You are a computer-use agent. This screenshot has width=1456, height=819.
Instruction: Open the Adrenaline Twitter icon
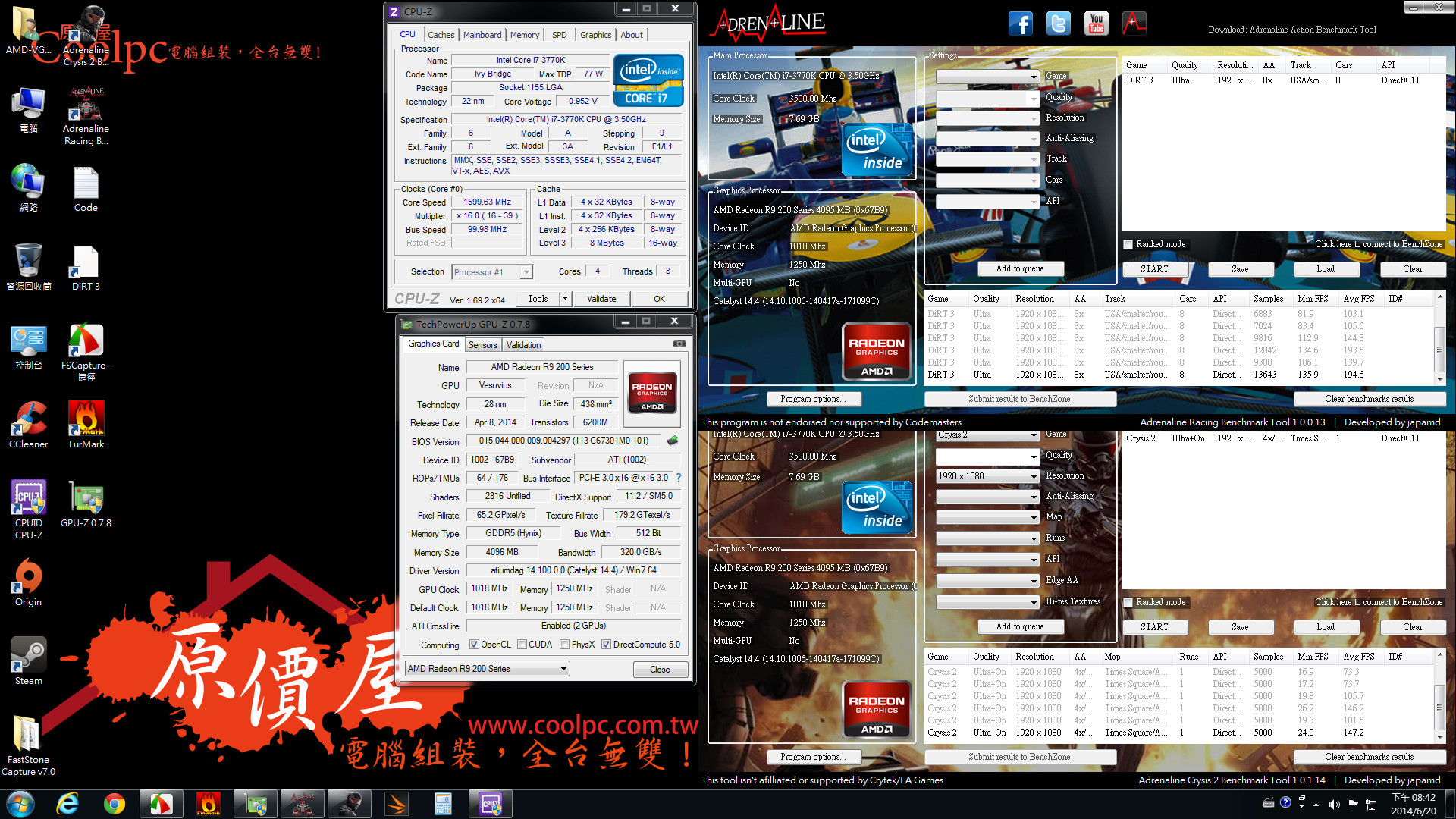[x=1059, y=24]
